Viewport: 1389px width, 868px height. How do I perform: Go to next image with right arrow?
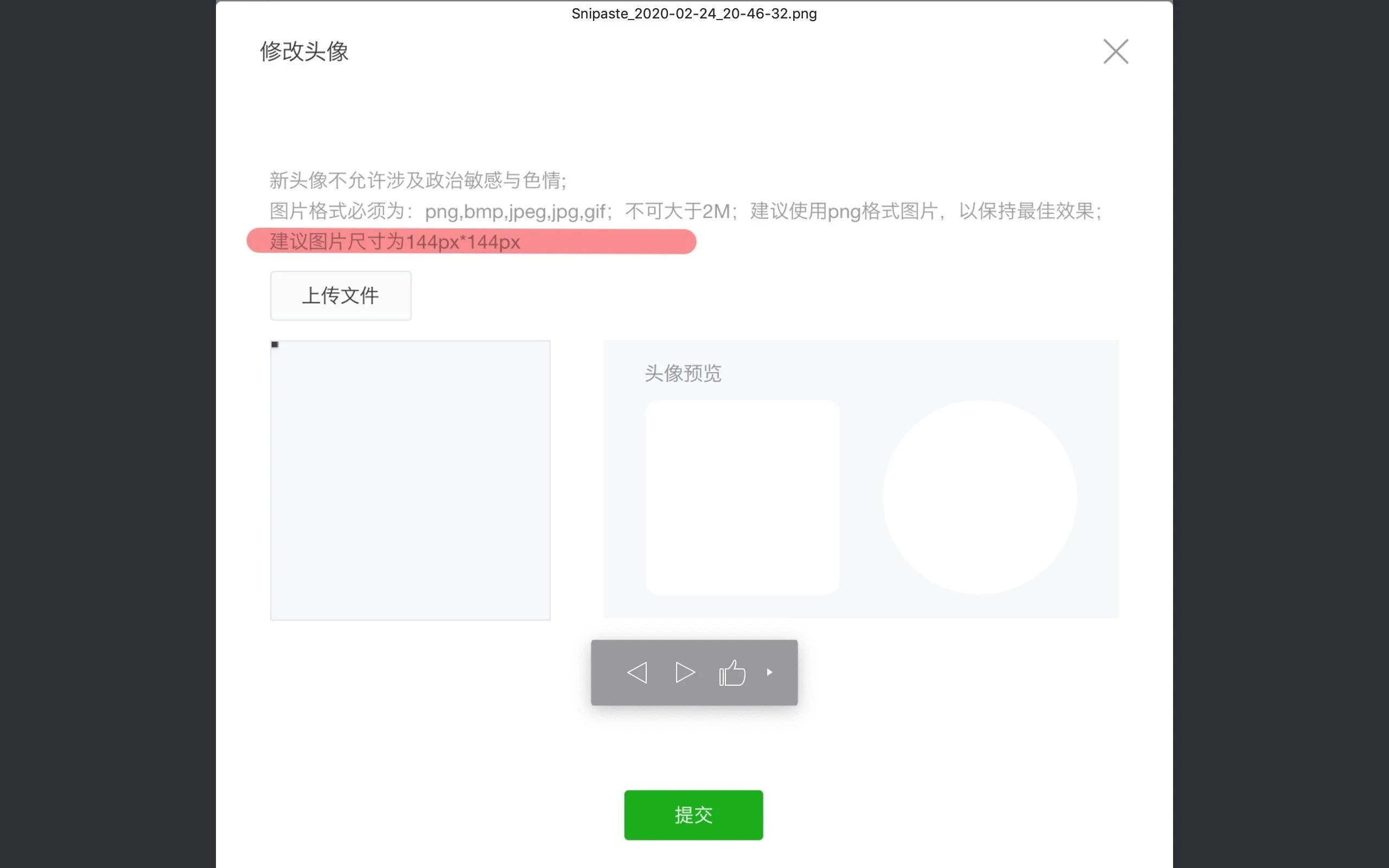tap(685, 672)
